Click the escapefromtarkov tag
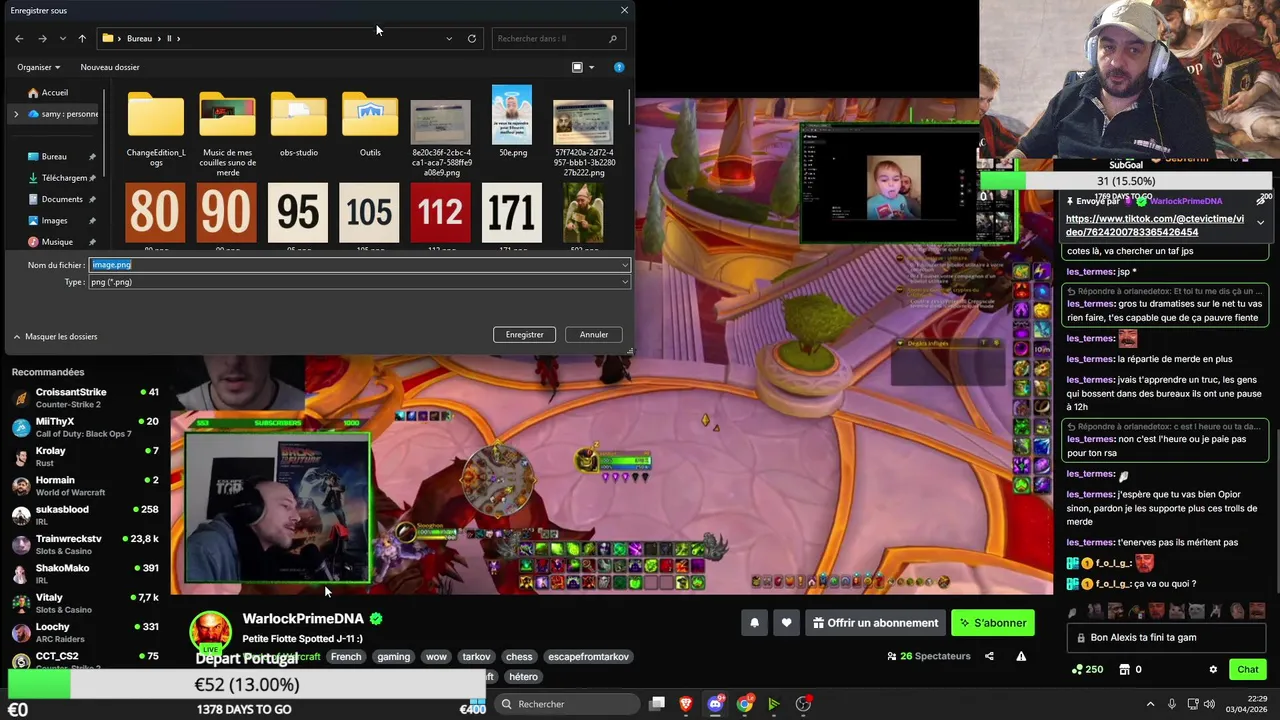 click(x=588, y=657)
